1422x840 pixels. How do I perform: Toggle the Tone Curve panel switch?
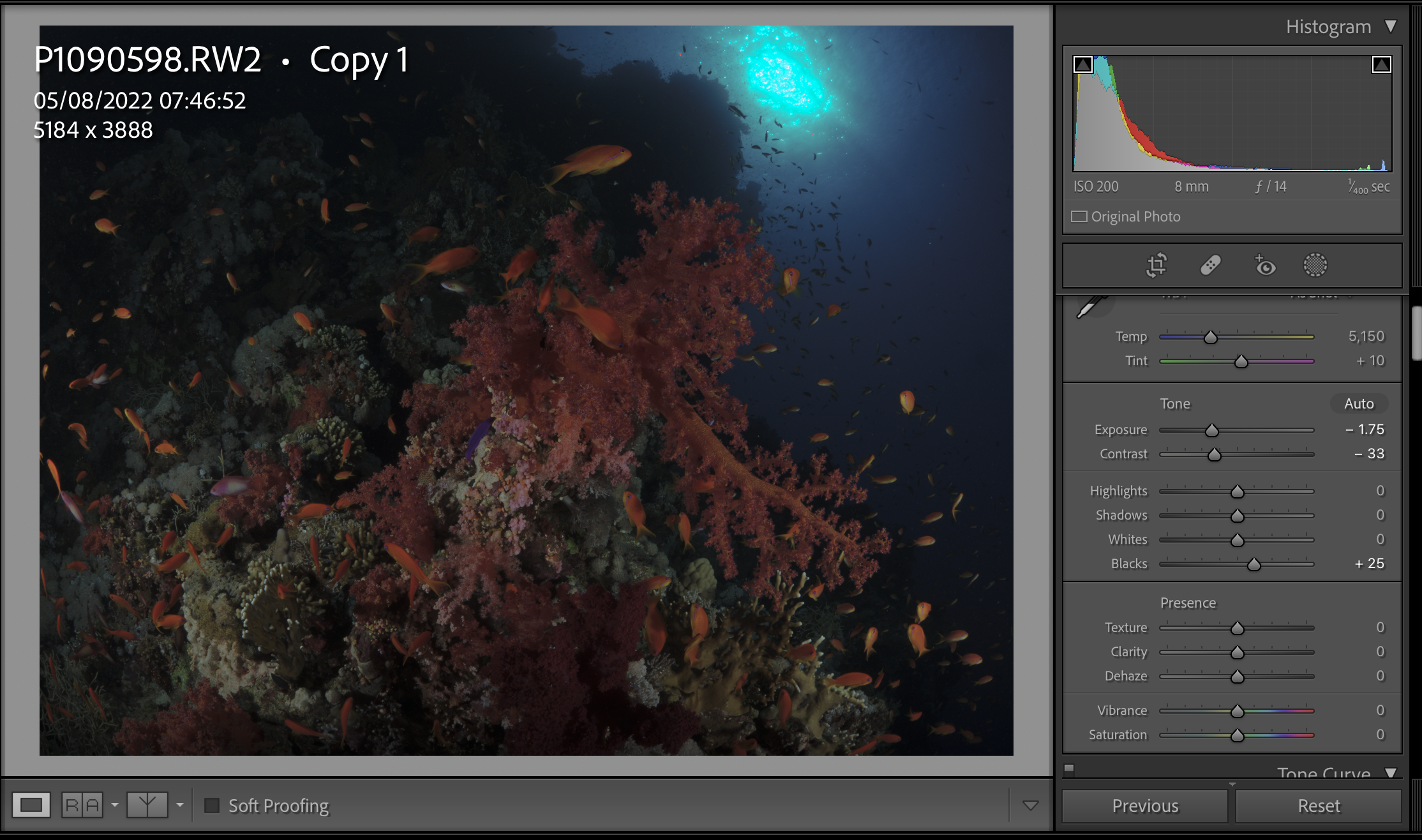click(x=1070, y=769)
